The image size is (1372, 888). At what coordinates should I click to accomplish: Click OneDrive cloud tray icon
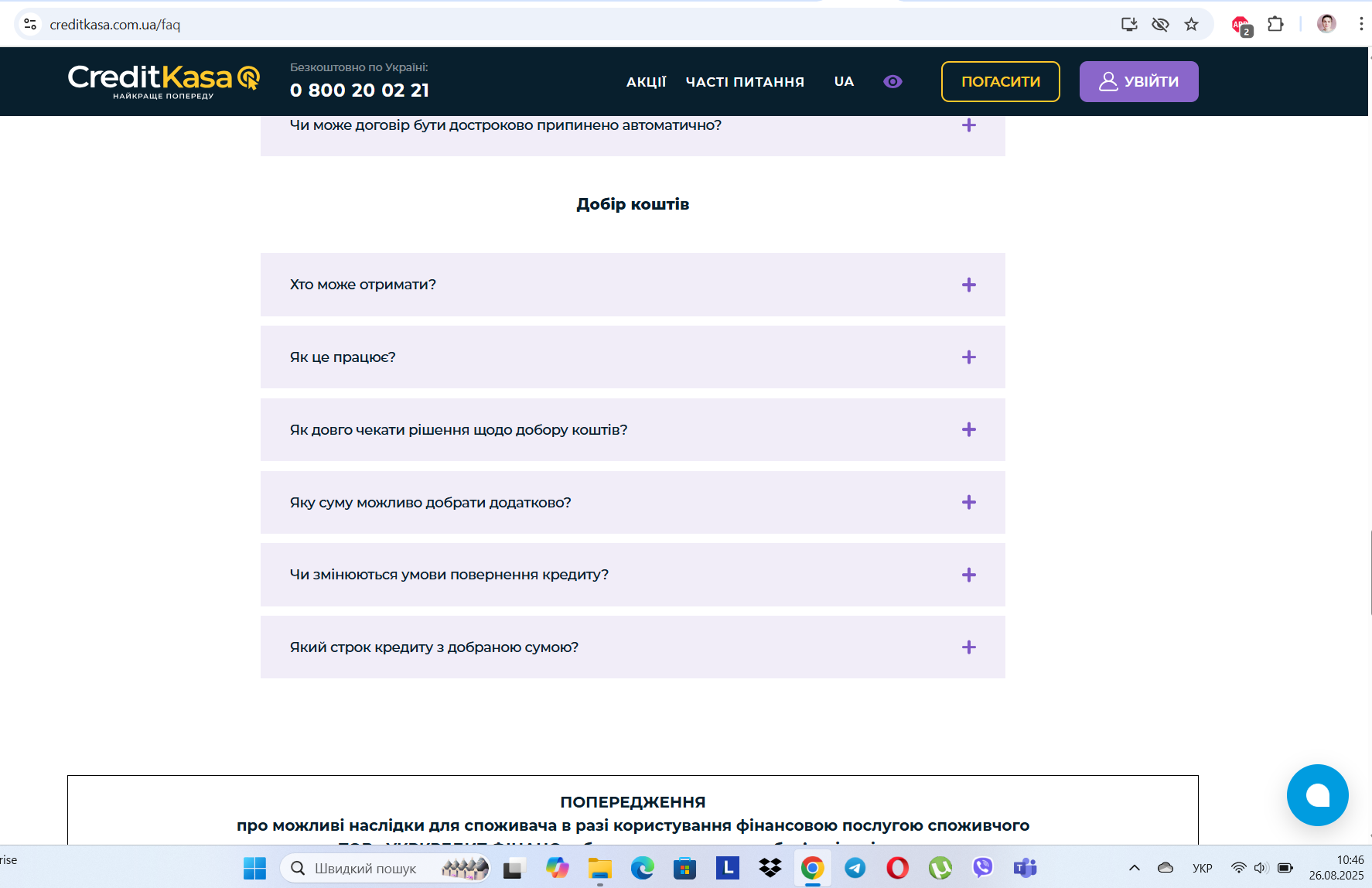pyautogui.click(x=1166, y=868)
